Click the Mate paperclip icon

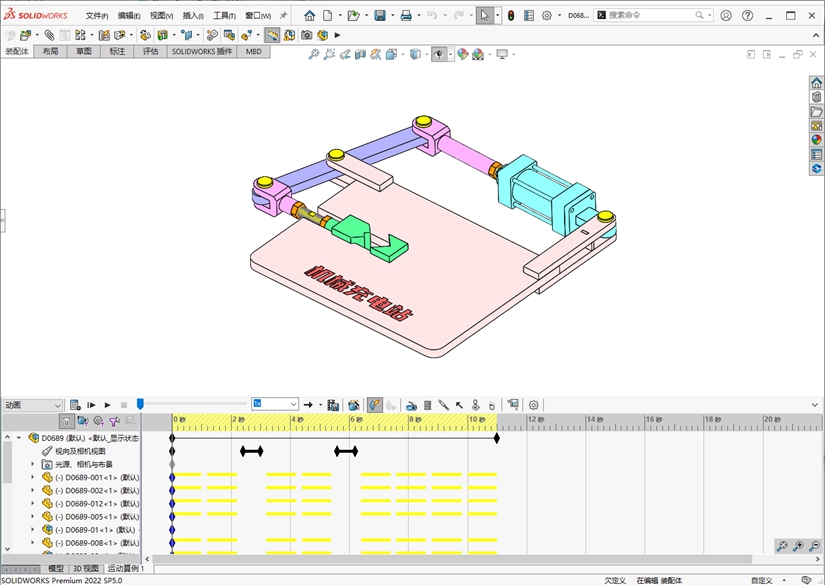[49, 35]
